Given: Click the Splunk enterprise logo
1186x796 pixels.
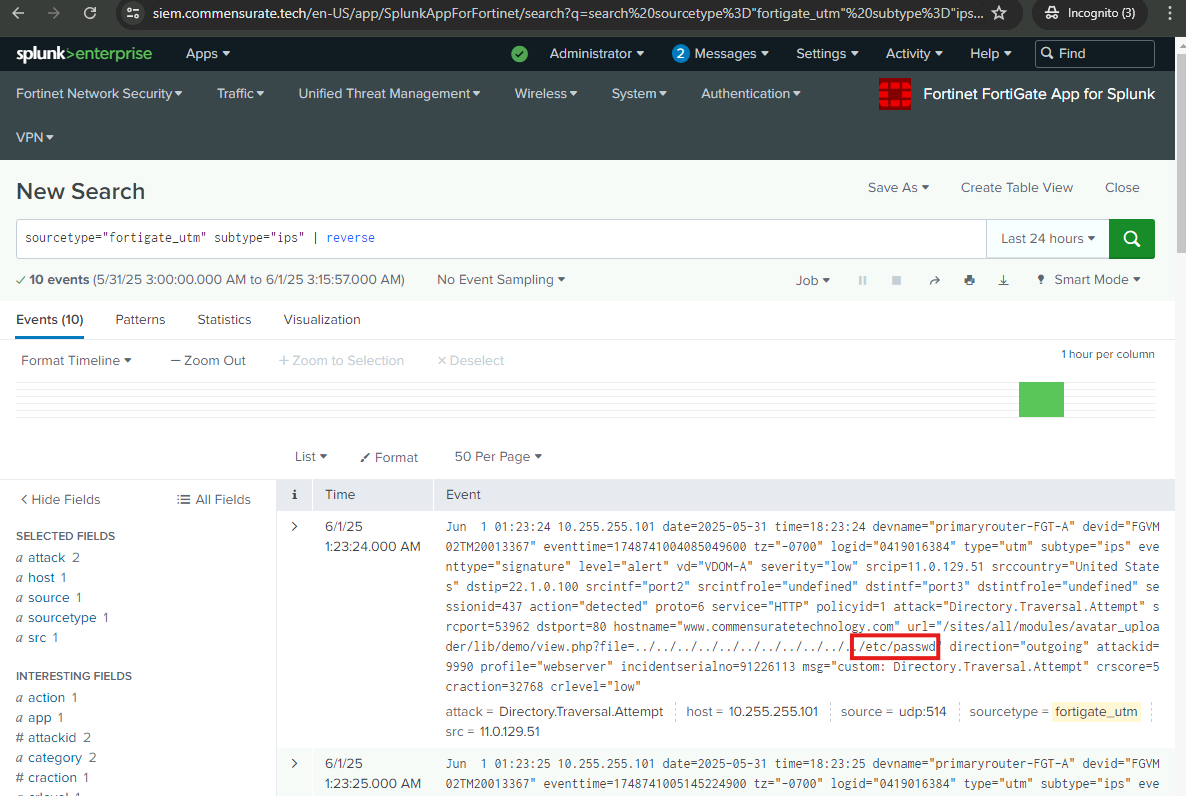Looking at the screenshot, I should (84, 54).
